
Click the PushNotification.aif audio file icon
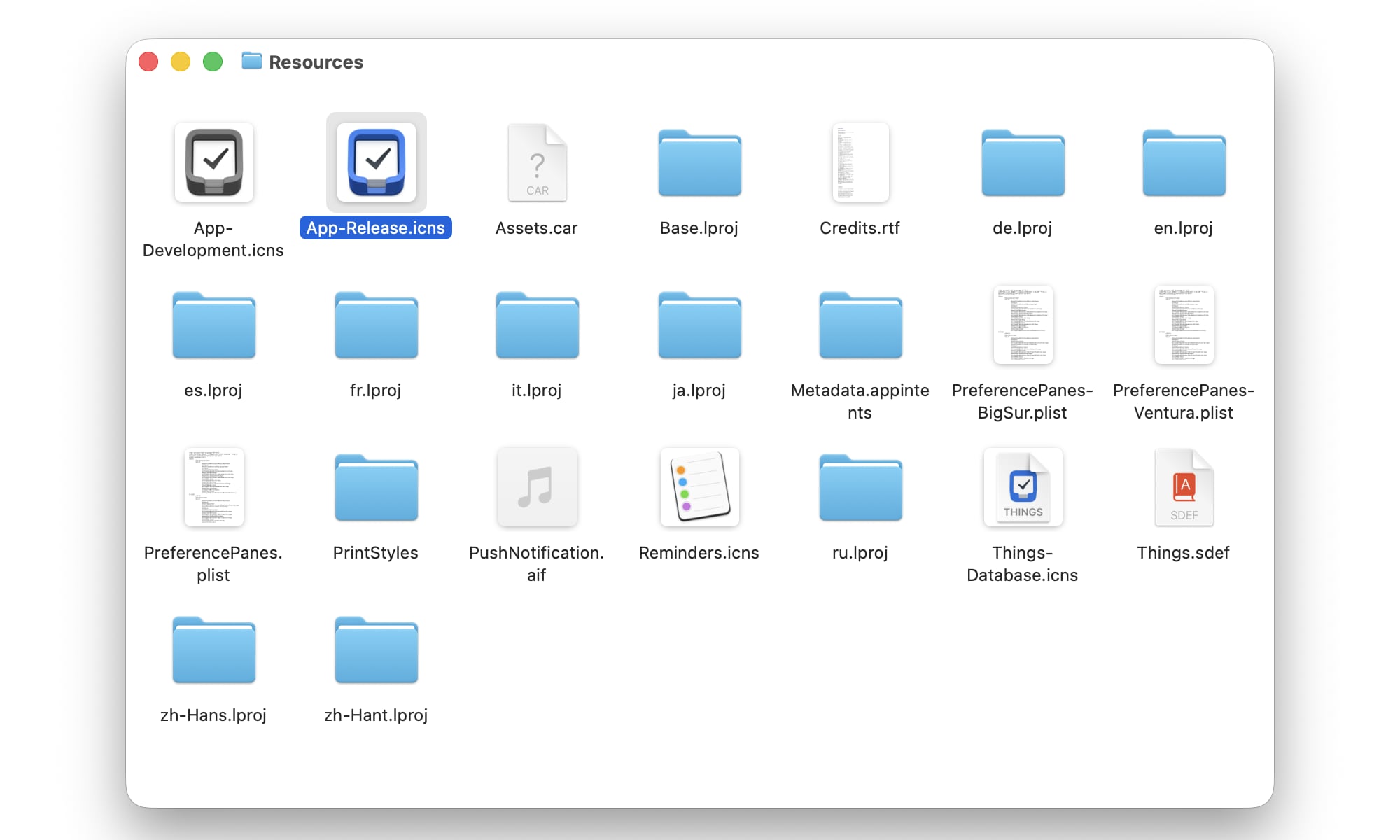click(536, 488)
